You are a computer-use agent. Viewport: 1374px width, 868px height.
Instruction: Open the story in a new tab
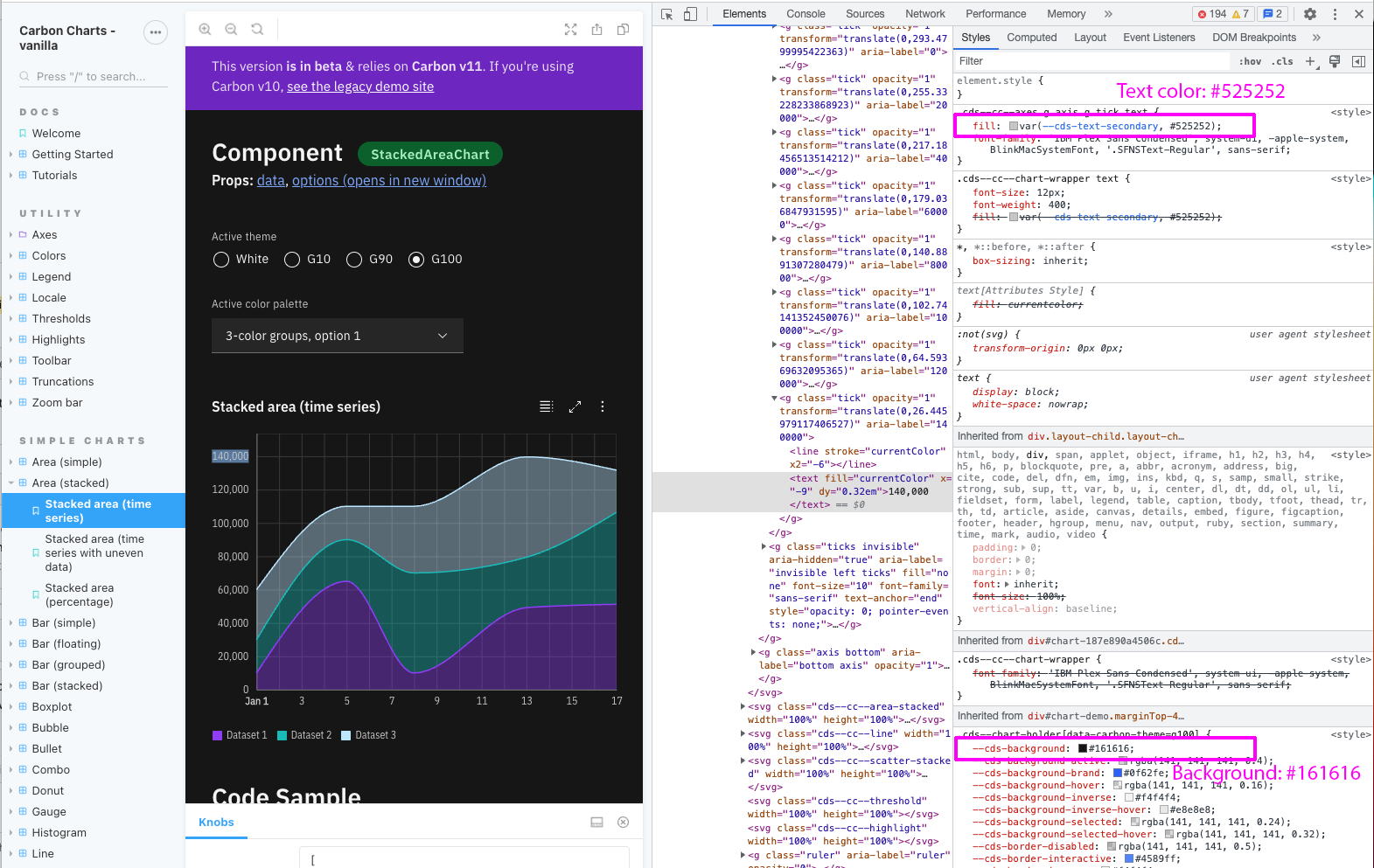596,29
